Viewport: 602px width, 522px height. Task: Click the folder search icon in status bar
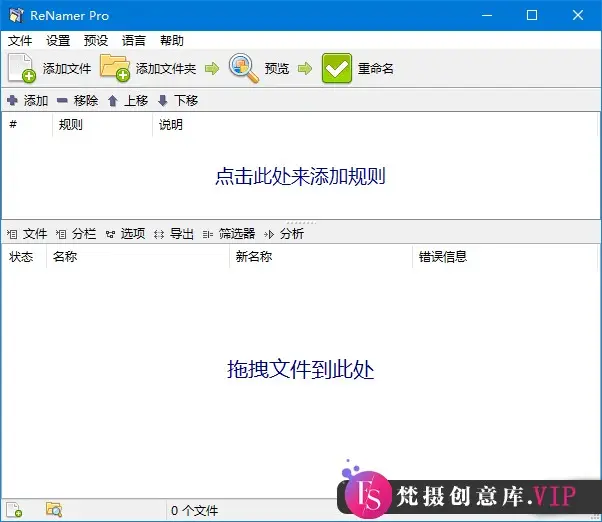[54, 509]
